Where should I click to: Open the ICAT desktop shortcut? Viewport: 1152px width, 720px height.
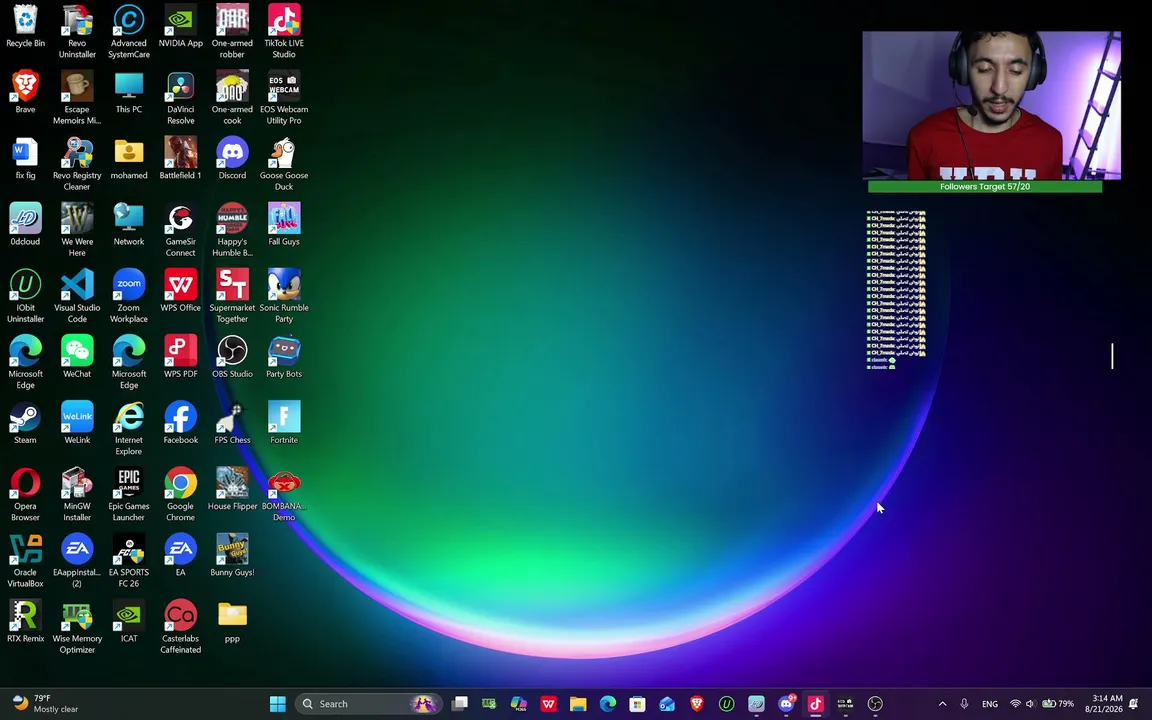[129, 622]
